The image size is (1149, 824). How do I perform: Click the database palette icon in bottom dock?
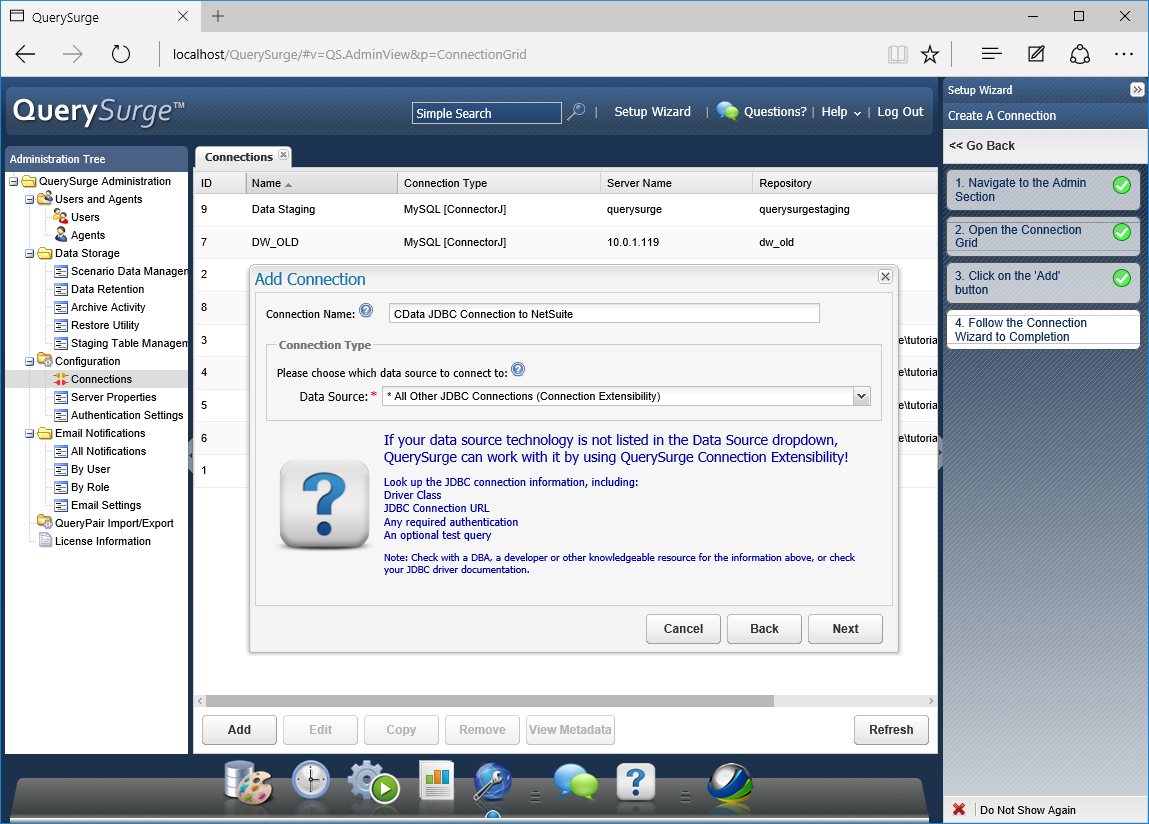tap(248, 781)
